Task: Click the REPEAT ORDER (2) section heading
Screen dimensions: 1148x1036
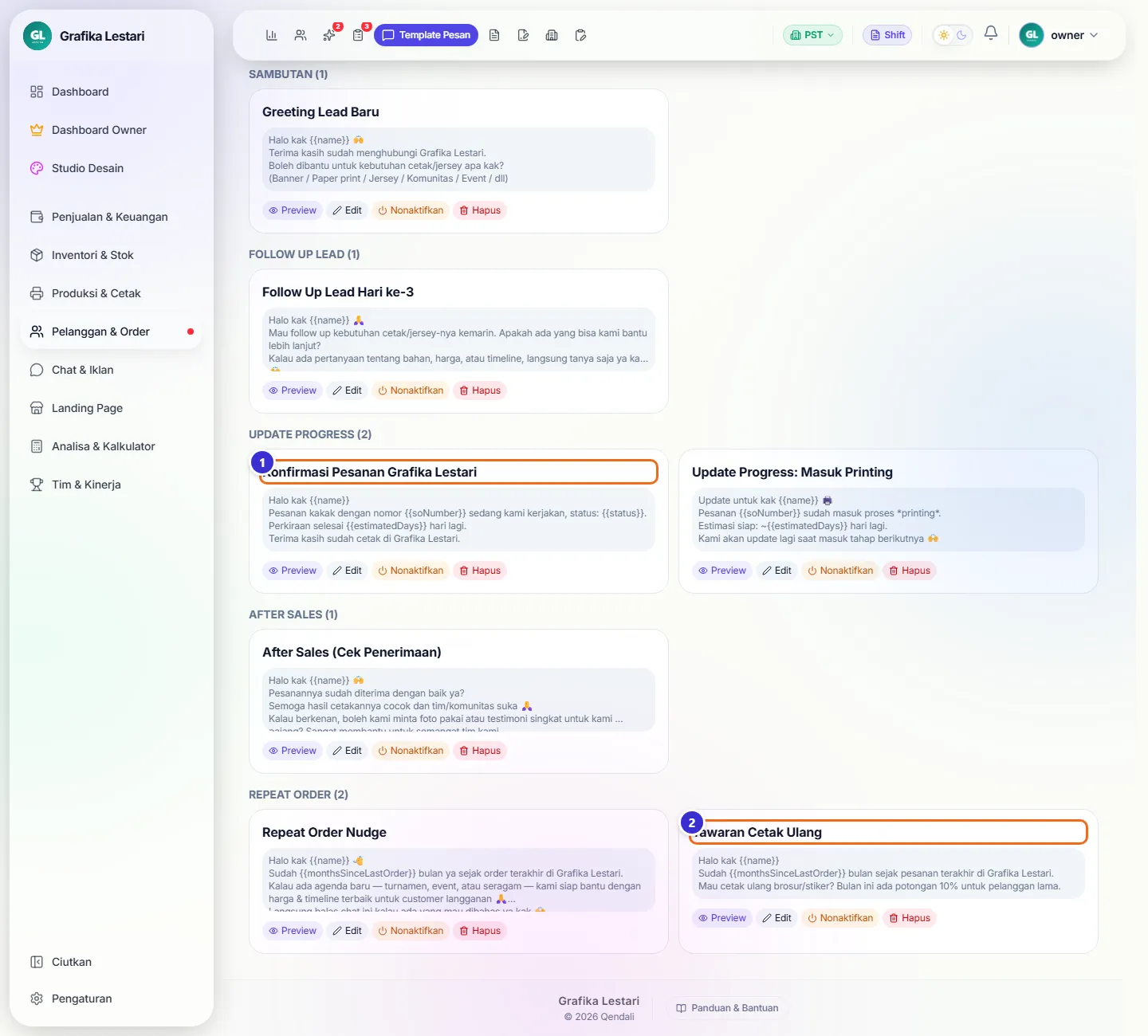Action: click(298, 795)
